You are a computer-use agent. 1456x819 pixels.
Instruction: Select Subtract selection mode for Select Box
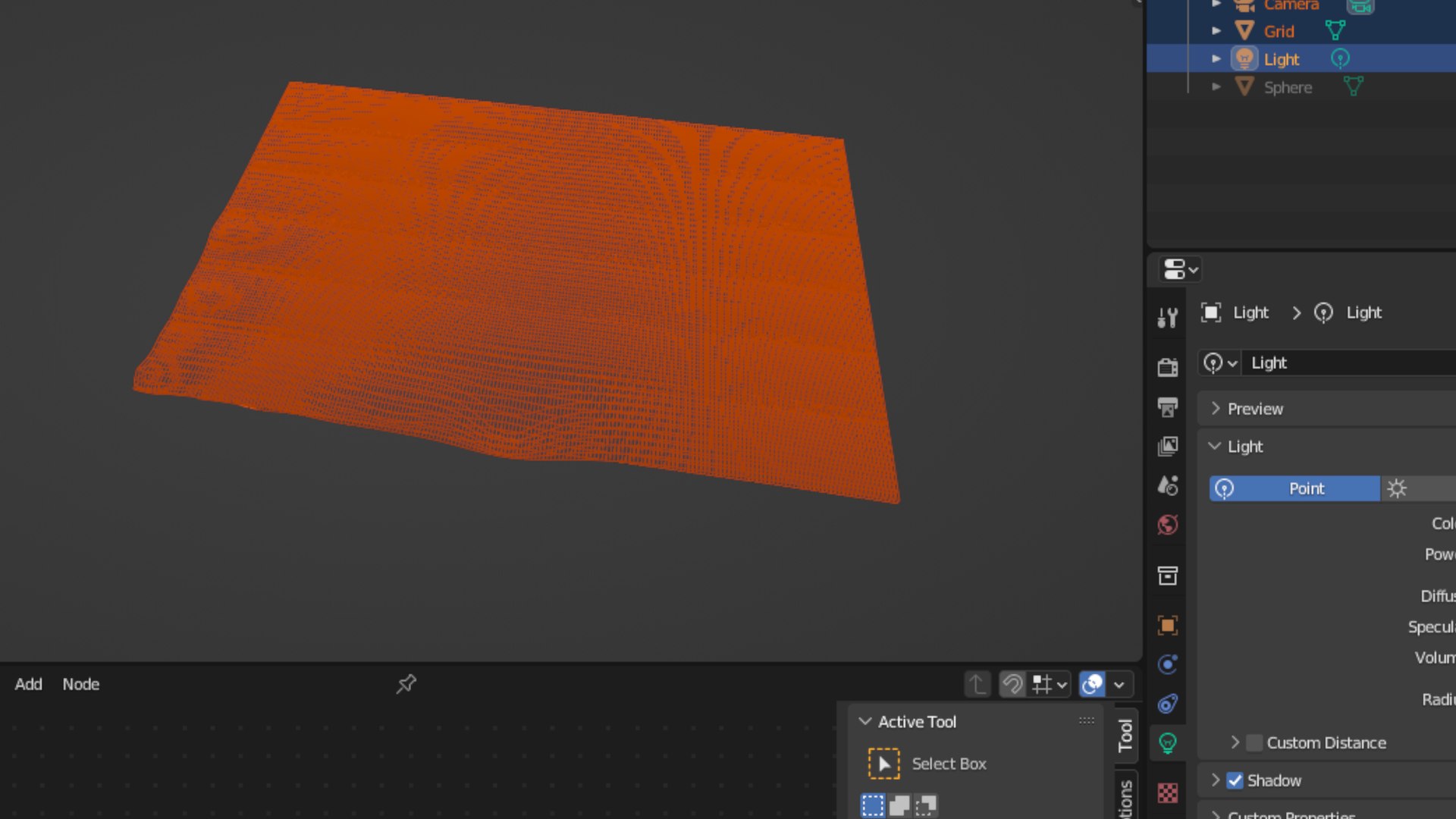[x=926, y=805]
